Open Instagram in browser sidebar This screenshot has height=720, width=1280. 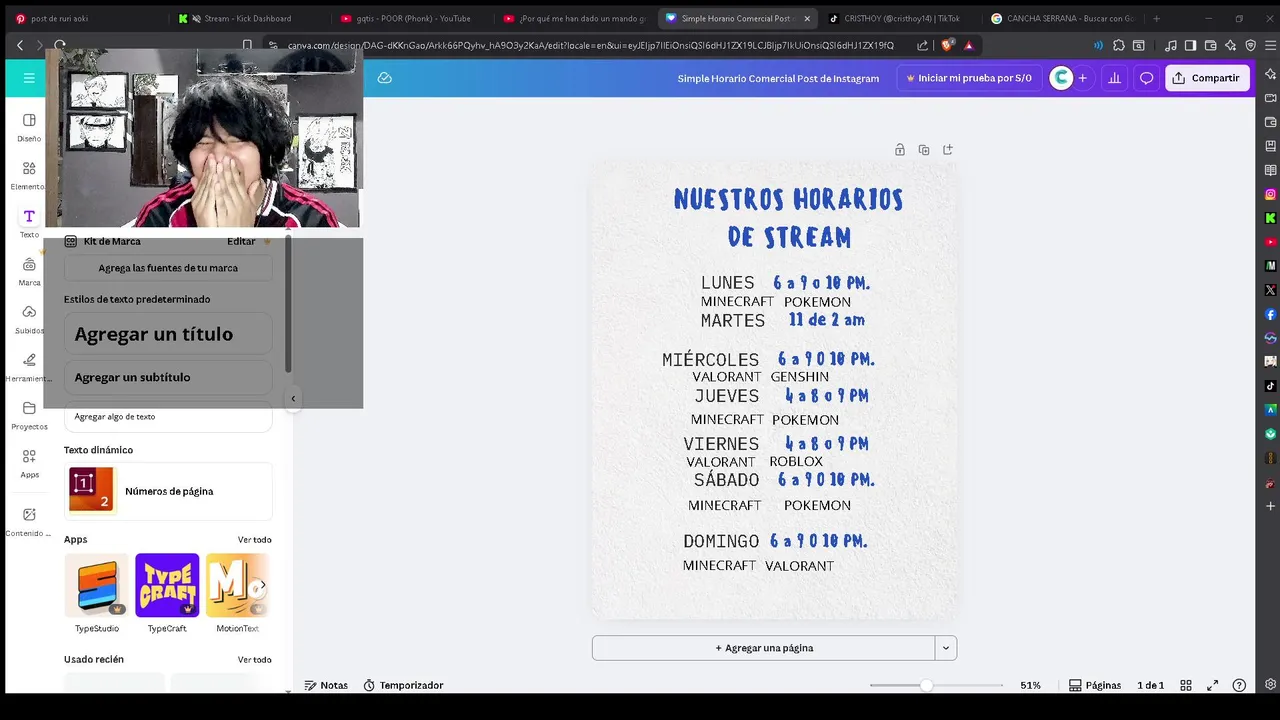1270,194
